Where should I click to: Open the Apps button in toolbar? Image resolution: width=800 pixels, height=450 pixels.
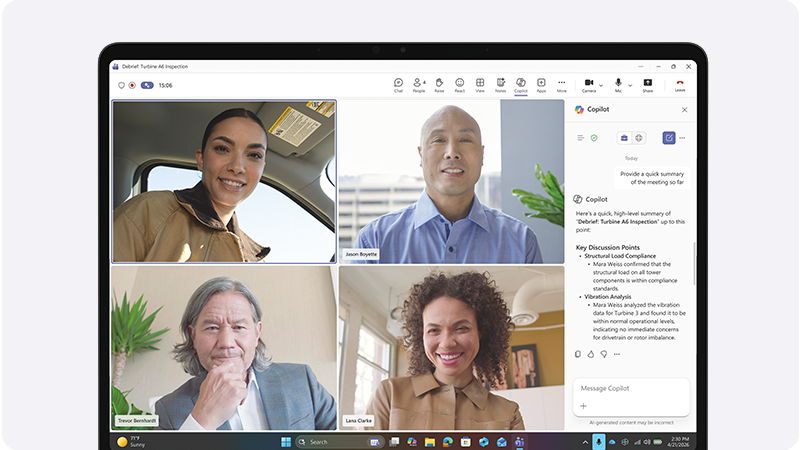(x=541, y=85)
